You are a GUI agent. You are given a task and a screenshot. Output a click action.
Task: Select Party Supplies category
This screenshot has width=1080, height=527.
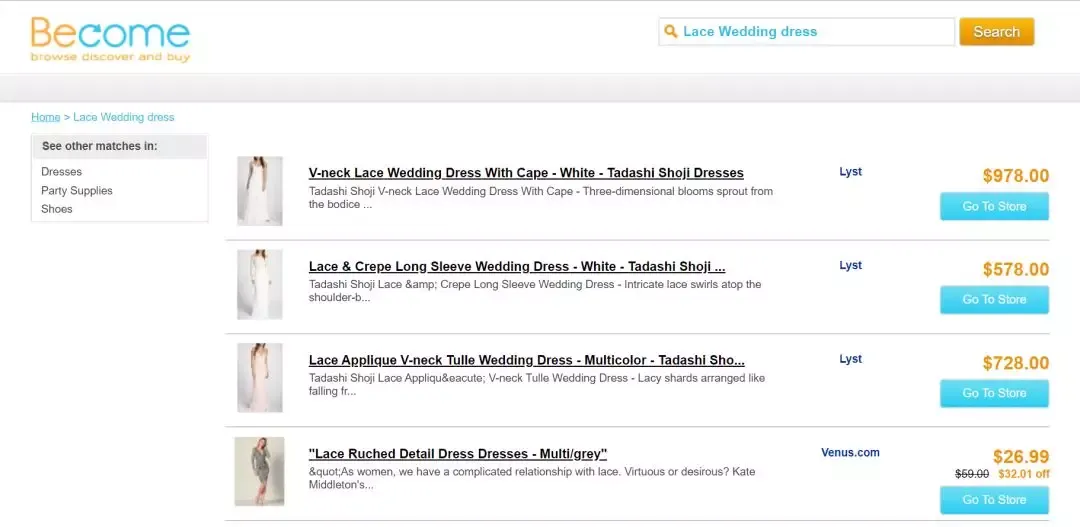[76, 190]
